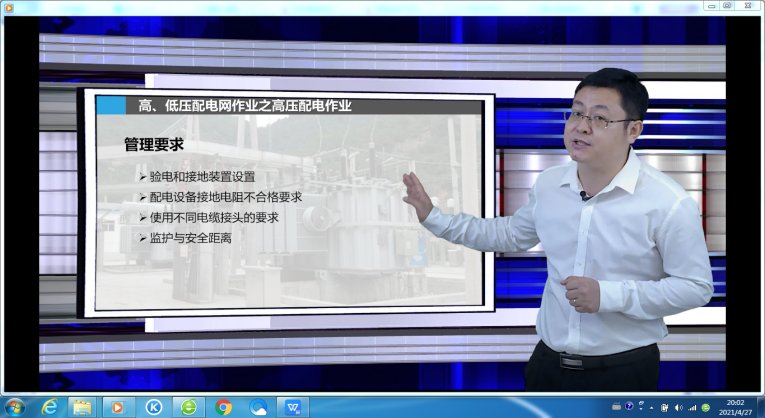This screenshot has height=418, width=765.
Task: Click the Show desktop button
Action: click(761, 407)
